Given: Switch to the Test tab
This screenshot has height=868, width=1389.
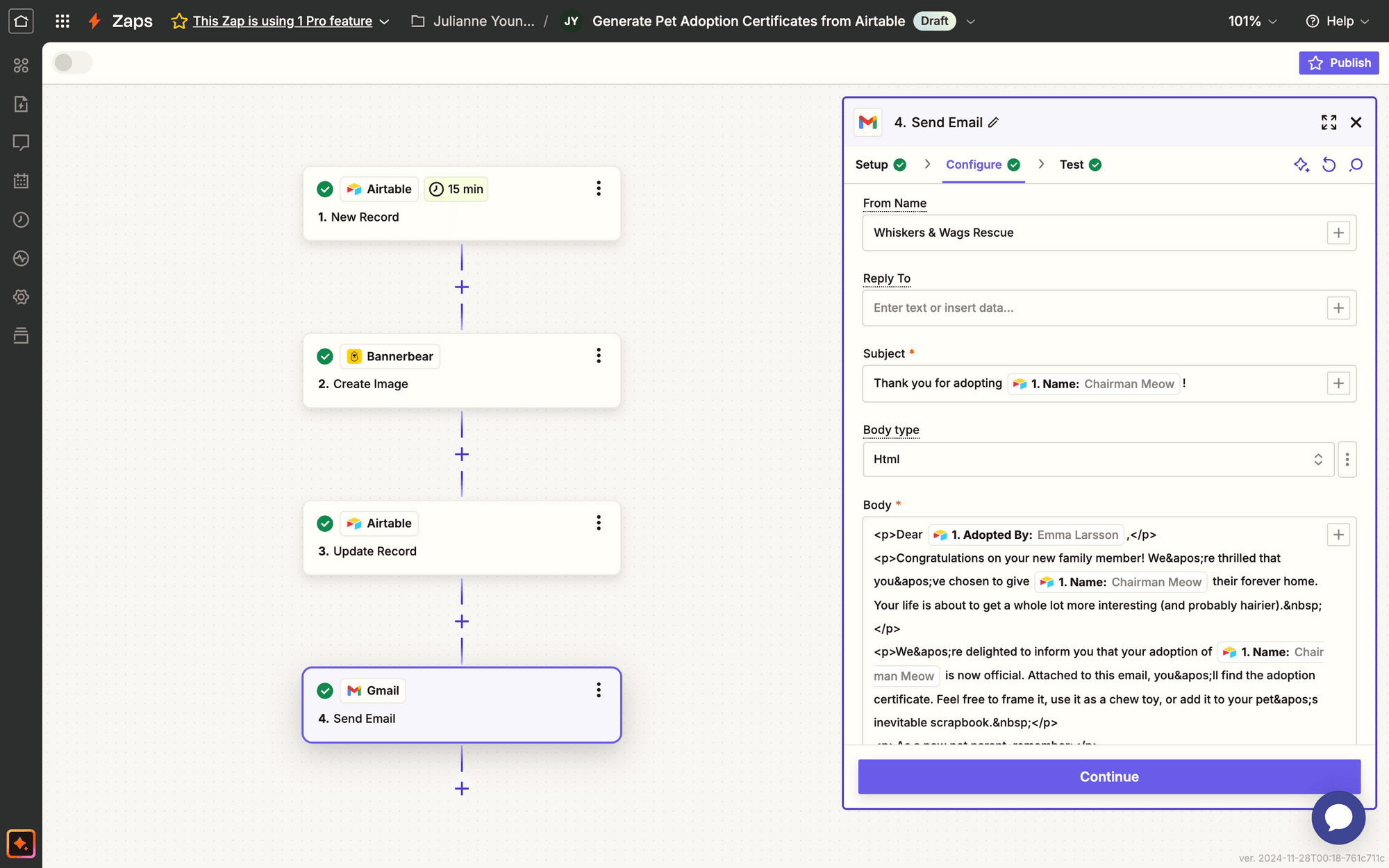Looking at the screenshot, I should (1072, 165).
